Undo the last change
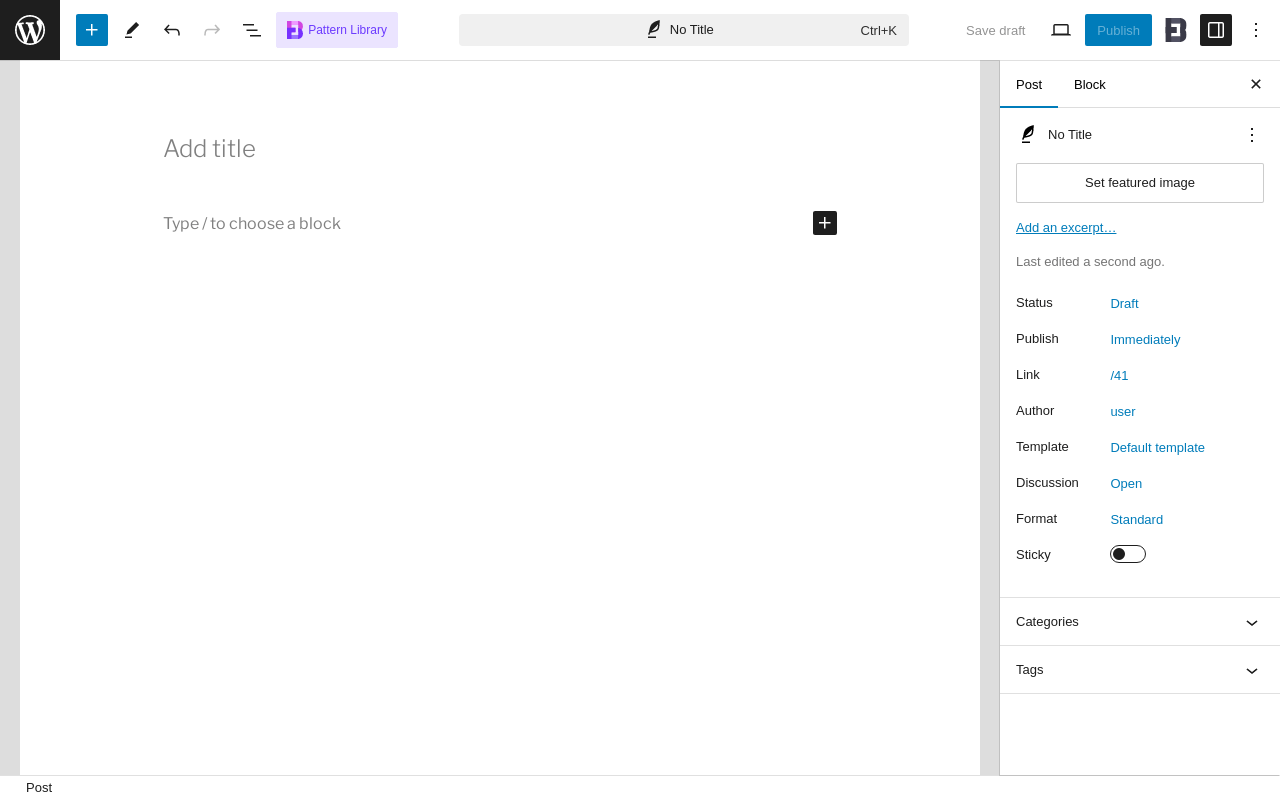Screen dimensions: 1280x800 point(172,30)
